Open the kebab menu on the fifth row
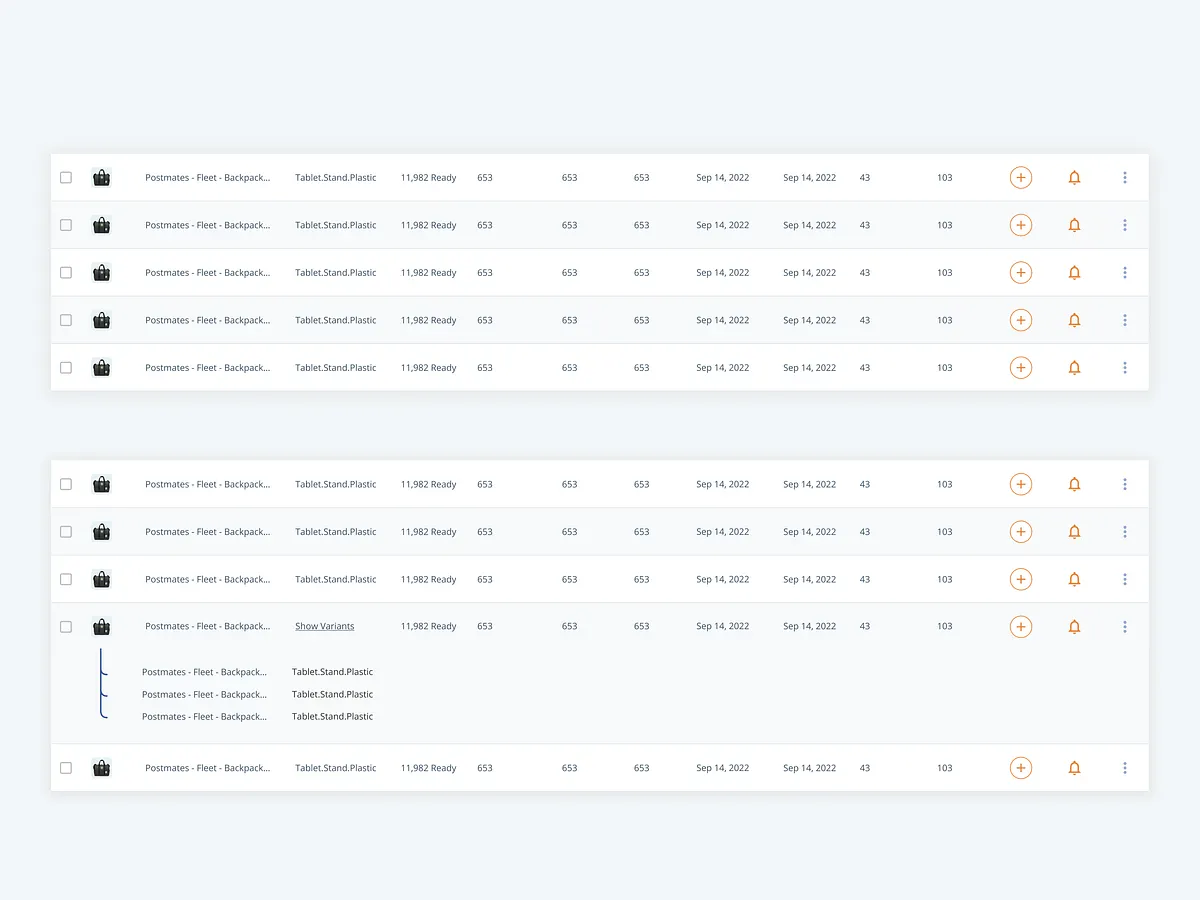The image size is (1200, 900). click(1125, 367)
